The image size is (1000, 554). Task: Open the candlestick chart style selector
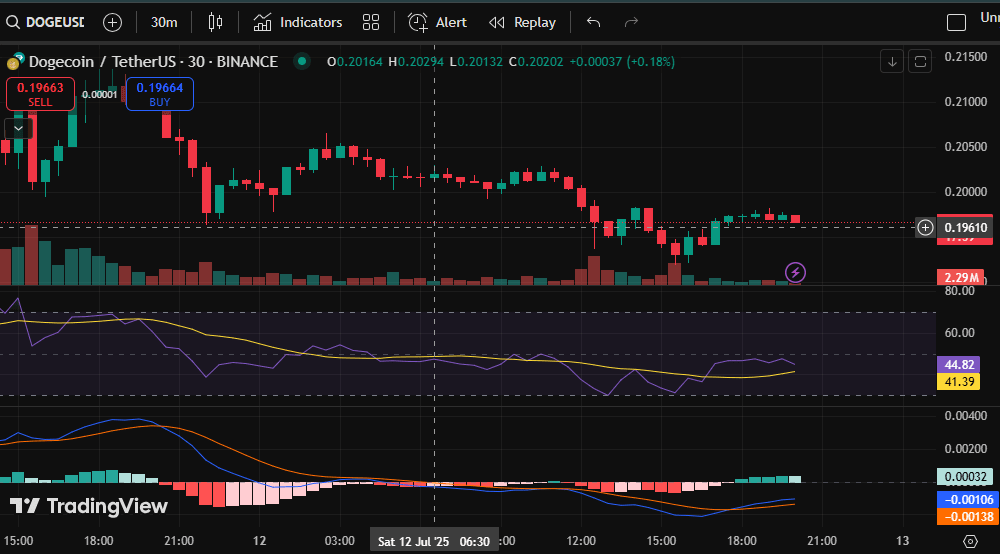(x=215, y=22)
